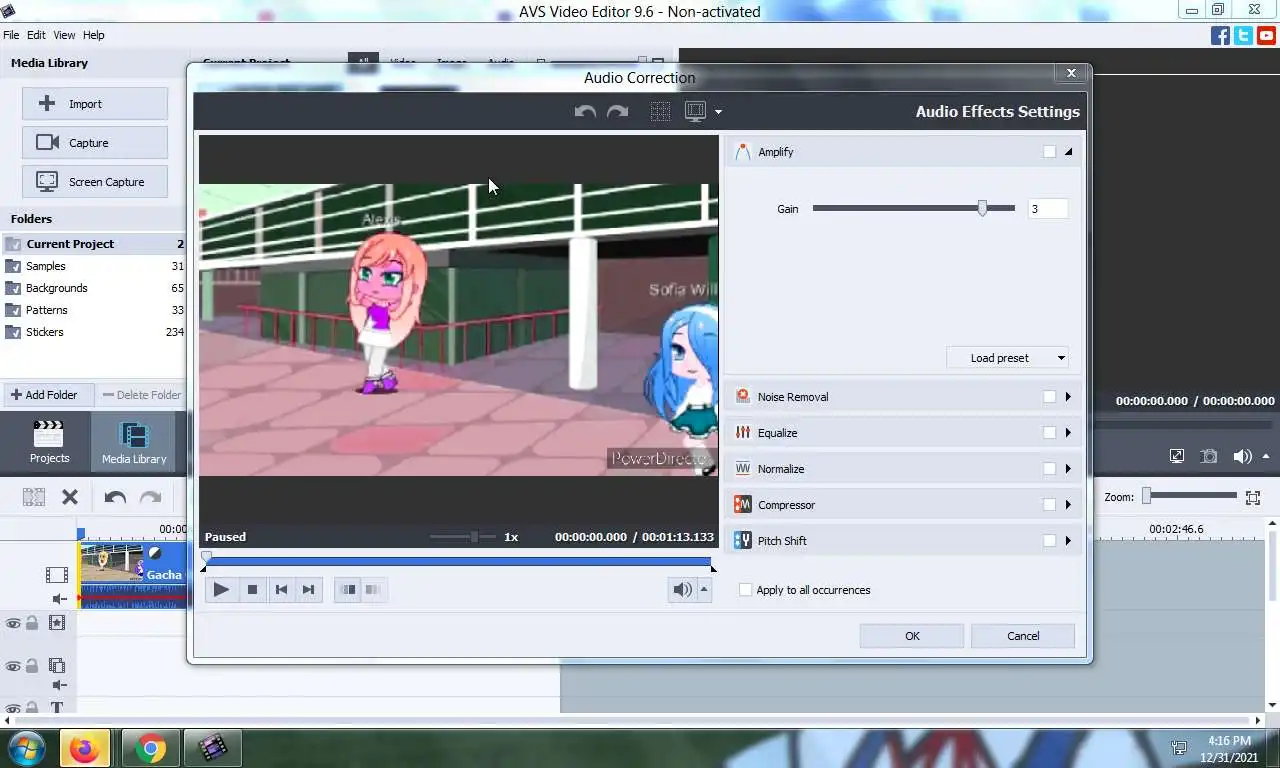Screen dimensions: 1280x768
Task: Click Add Folder button
Action: pyautogui.click(x=48, y=395)
